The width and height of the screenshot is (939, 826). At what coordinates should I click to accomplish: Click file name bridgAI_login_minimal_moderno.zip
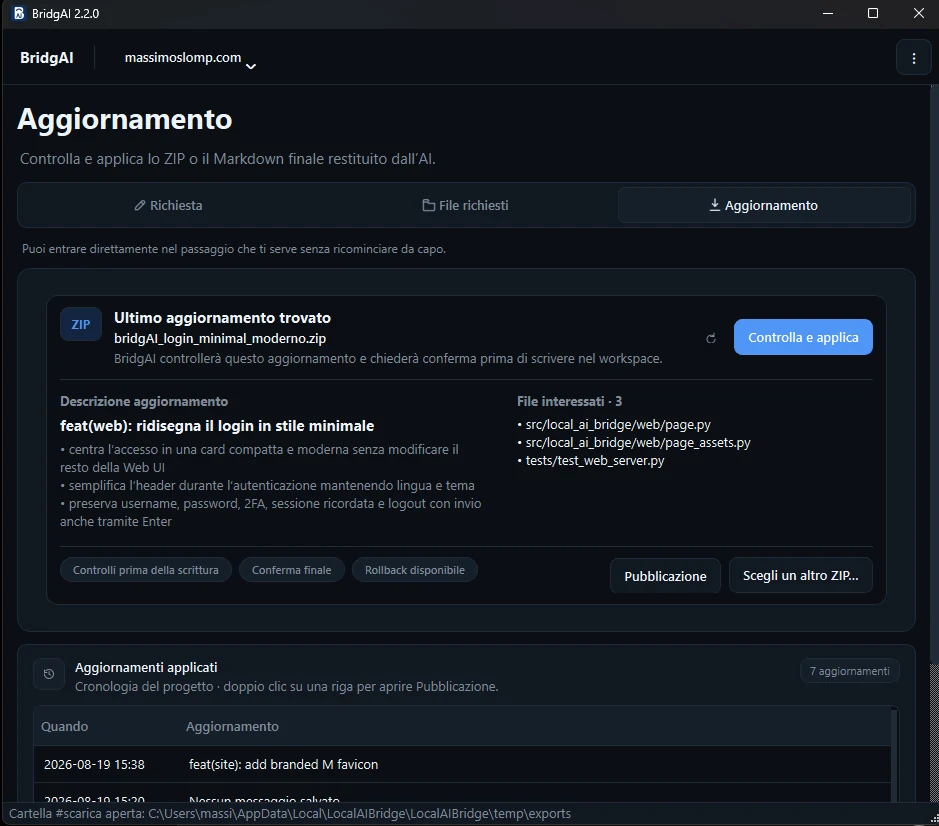(x=220, y=339)
